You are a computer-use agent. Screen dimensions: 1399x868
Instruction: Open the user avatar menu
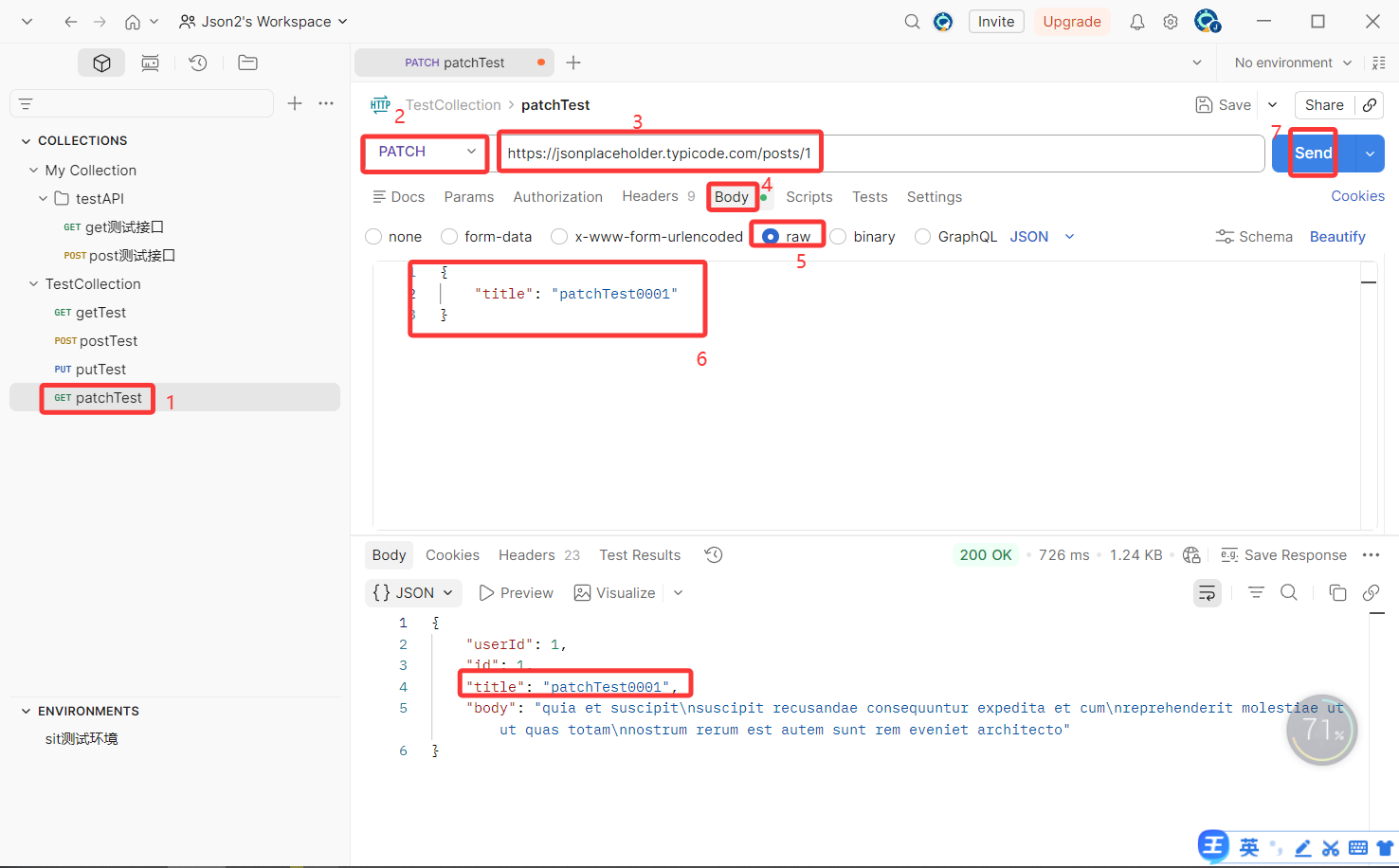tap(1207, 21)
